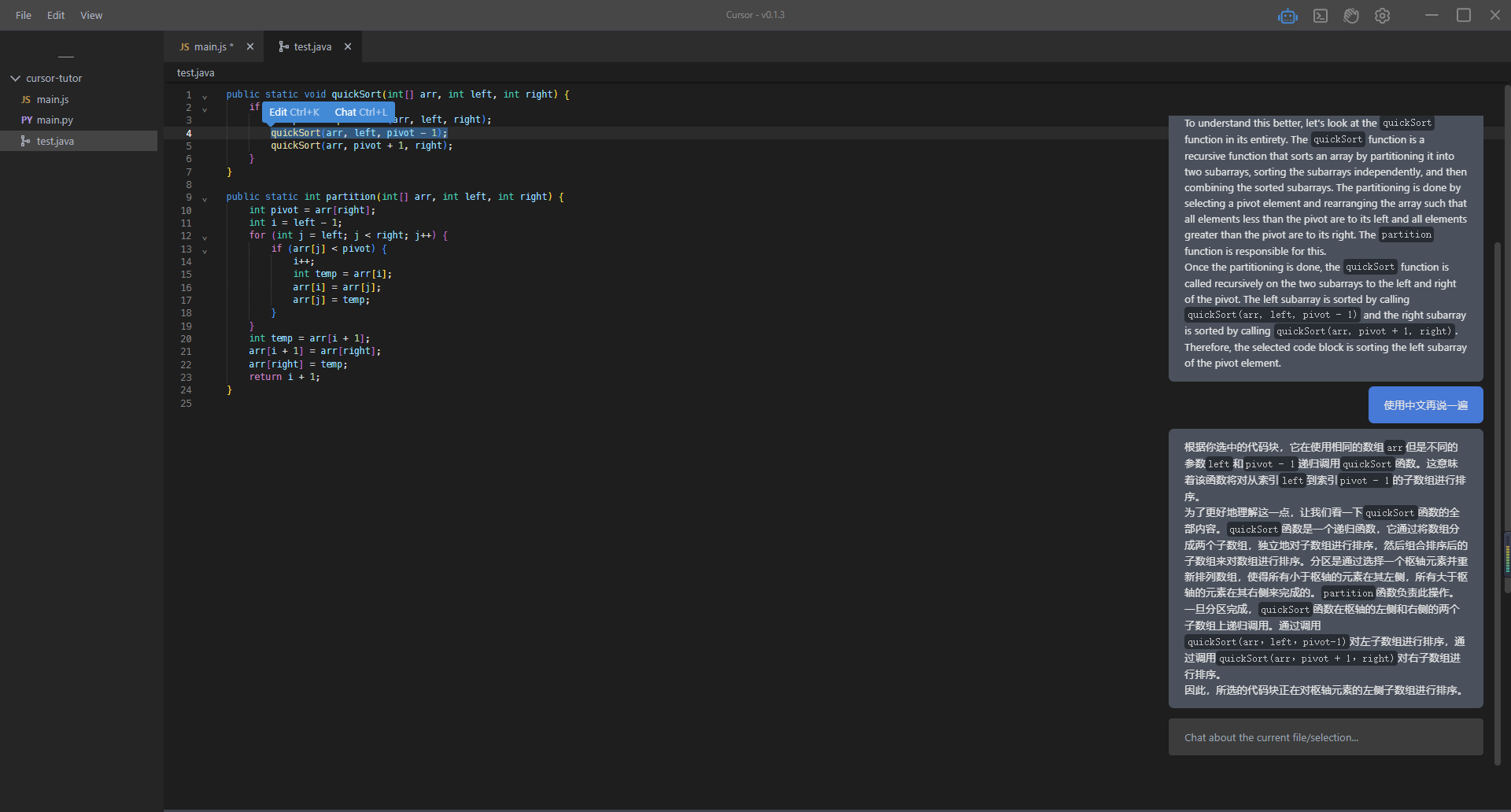Open the terminal panel icon

pyautogui.click(x=1321, y=16)
